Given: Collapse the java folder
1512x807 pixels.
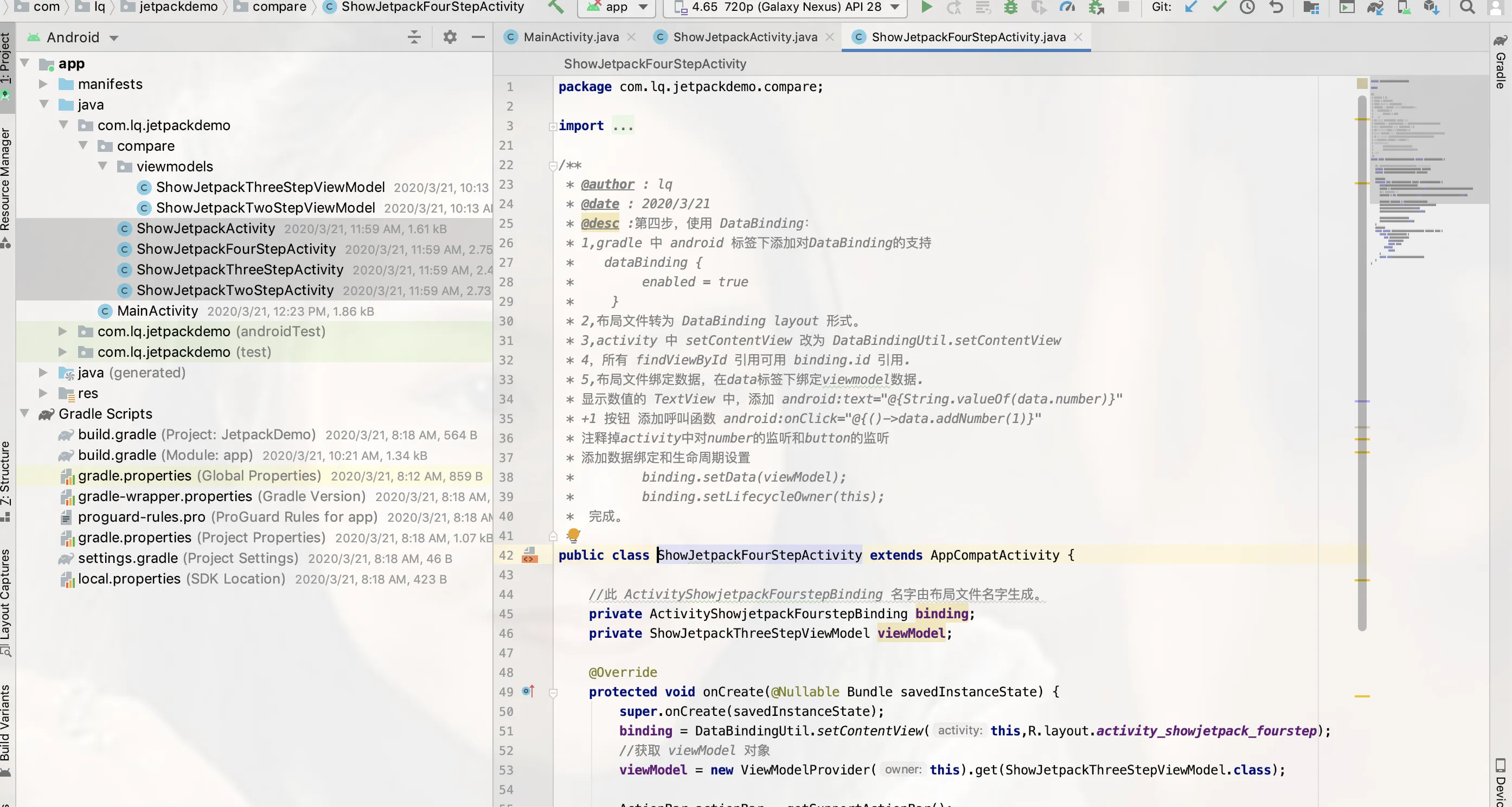Looking at the screenshot, I should tap(43, 105).
